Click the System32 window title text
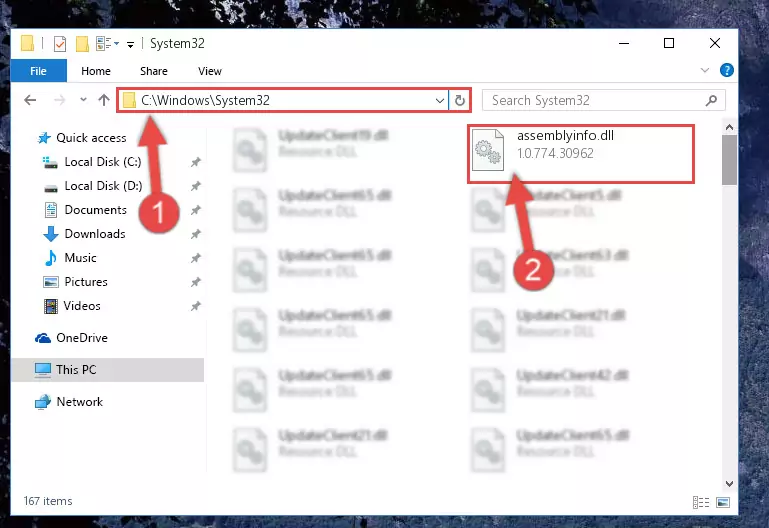 [x=177, y=44]
